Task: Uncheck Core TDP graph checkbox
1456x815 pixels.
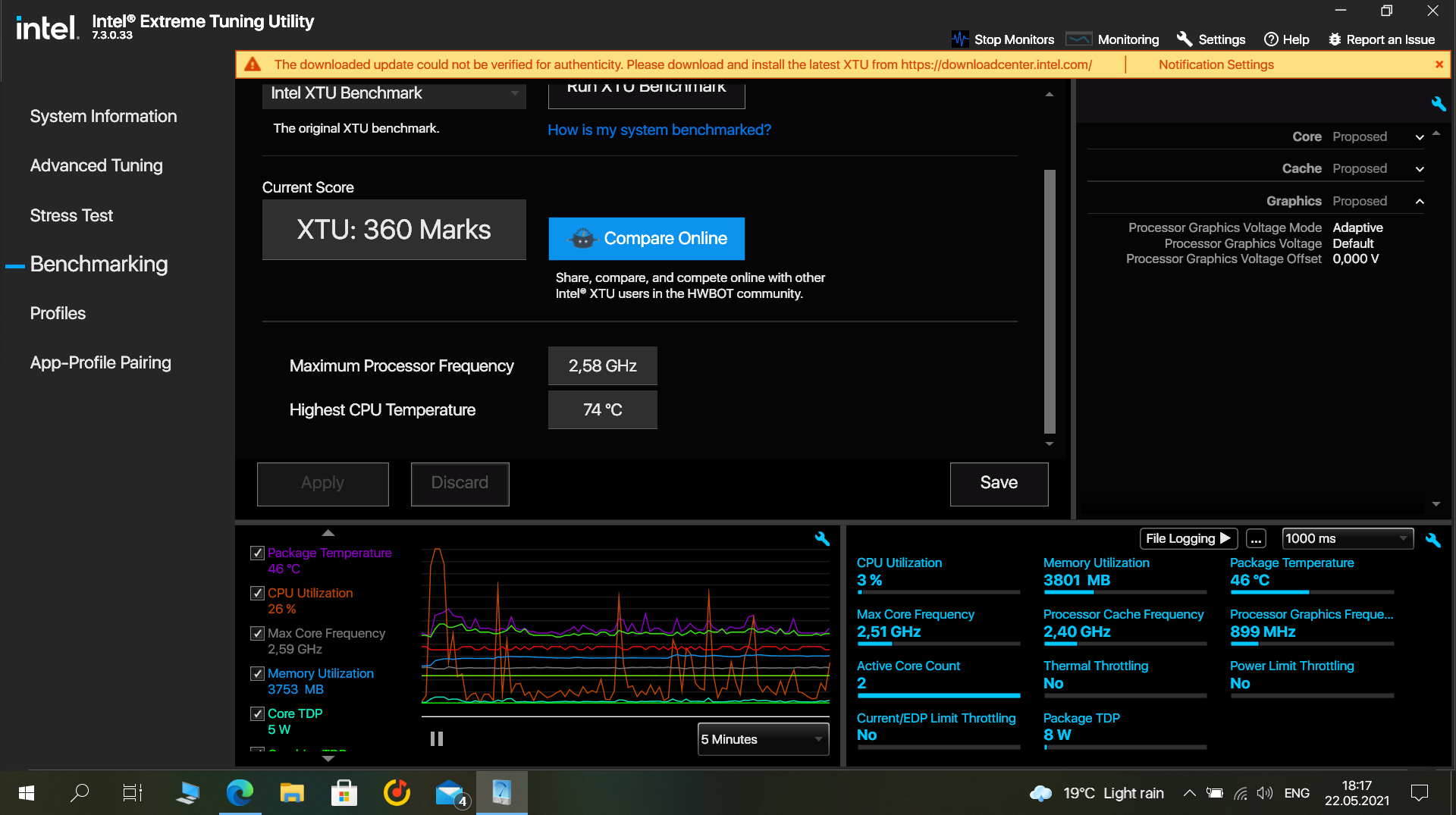Action: [x=257, y=713]
